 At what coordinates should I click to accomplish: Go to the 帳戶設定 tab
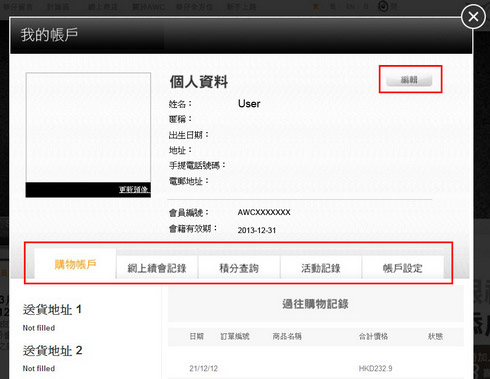(x=403, y=267)
